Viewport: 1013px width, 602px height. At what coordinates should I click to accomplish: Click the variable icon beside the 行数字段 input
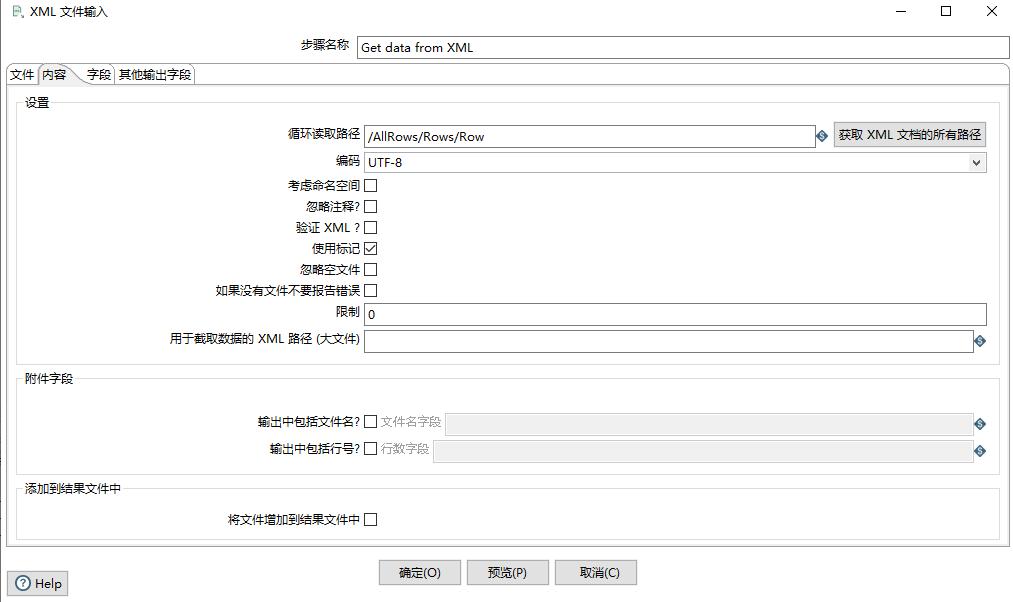[x=979, y=450]
